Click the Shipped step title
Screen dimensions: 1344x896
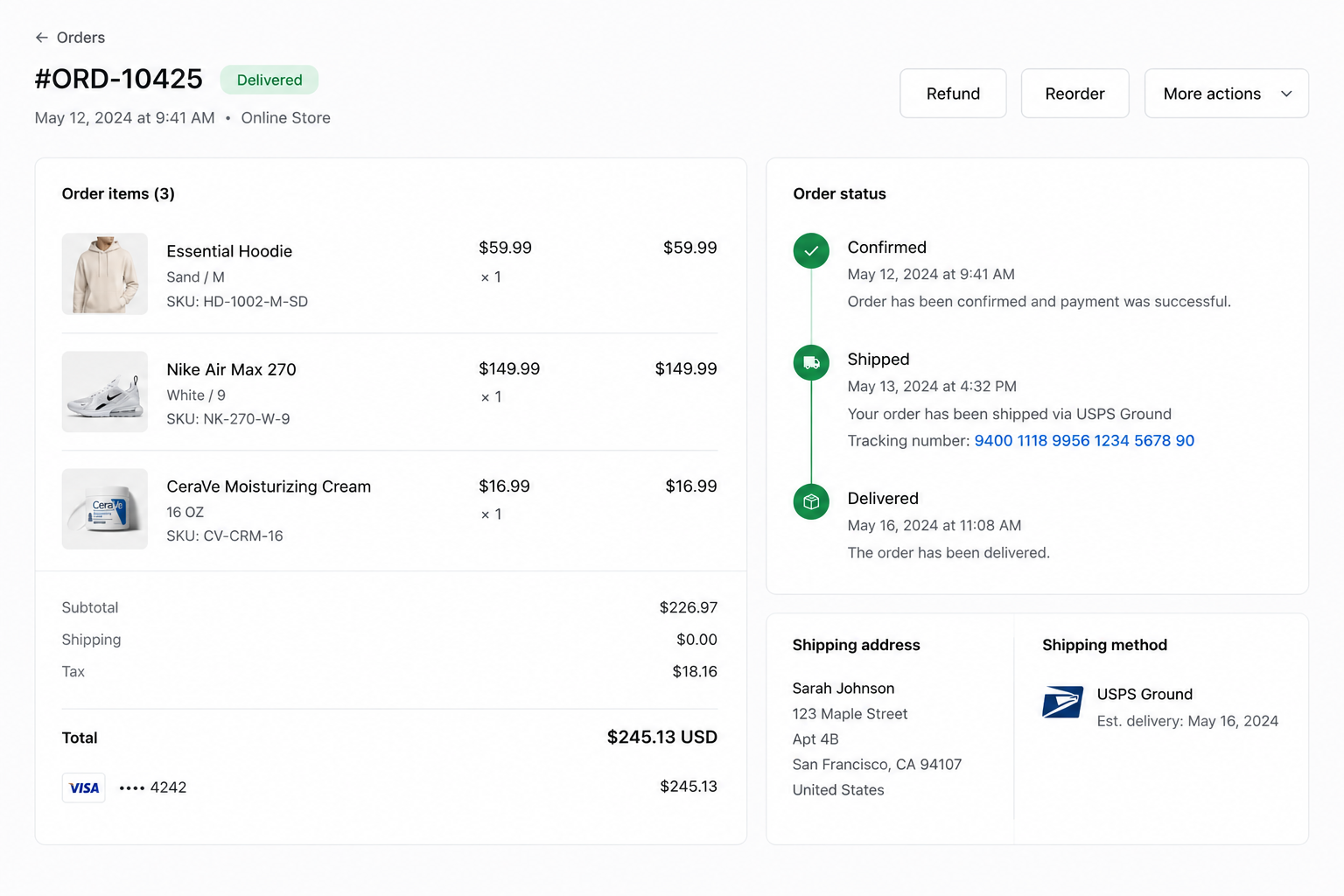[878, 360]
